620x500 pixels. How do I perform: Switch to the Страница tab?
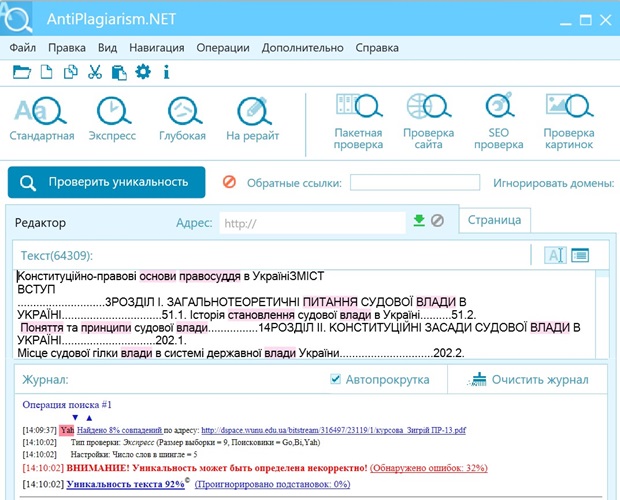coord(494,220)
